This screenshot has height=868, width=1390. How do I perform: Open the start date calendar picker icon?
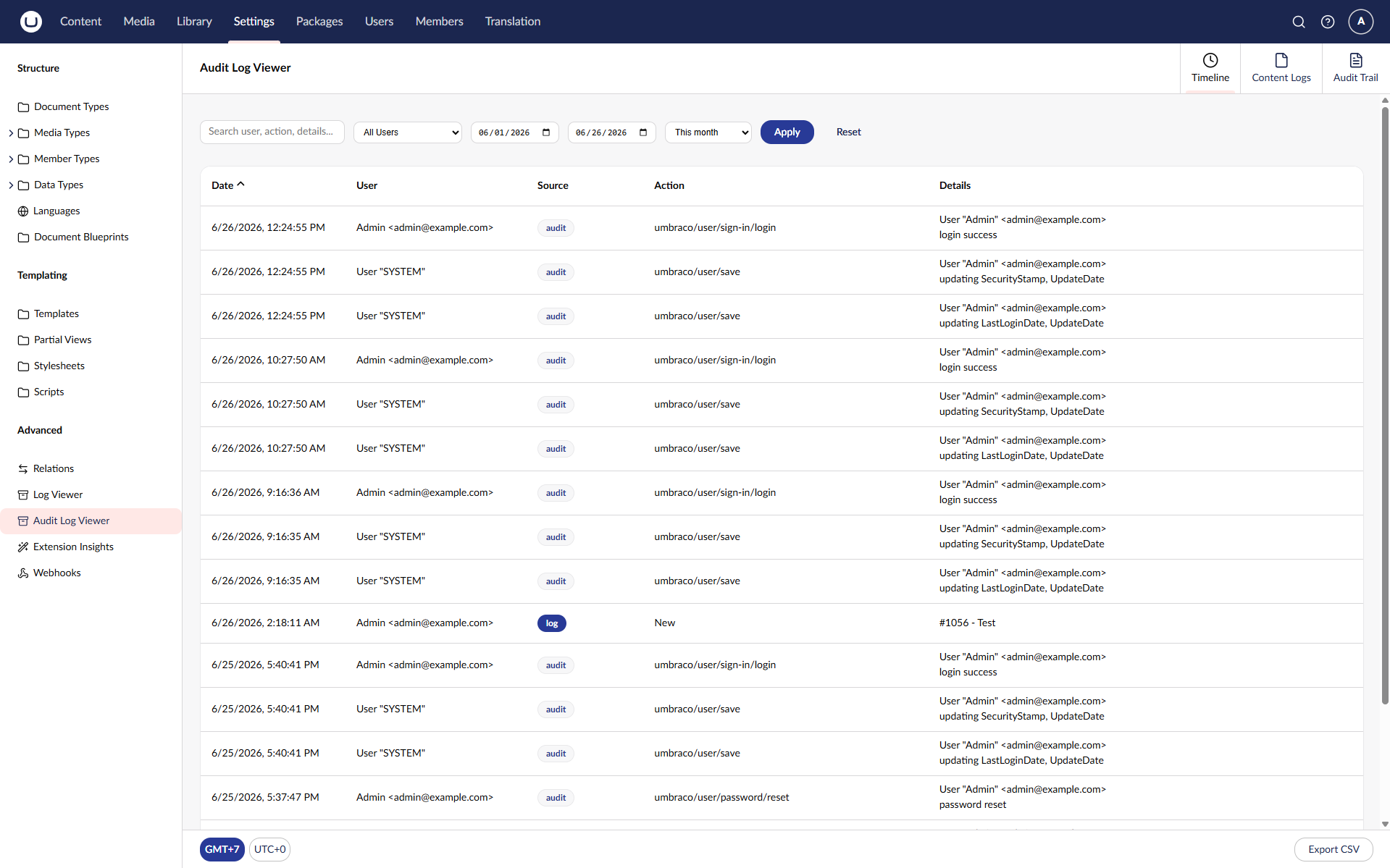coord(546,132)
